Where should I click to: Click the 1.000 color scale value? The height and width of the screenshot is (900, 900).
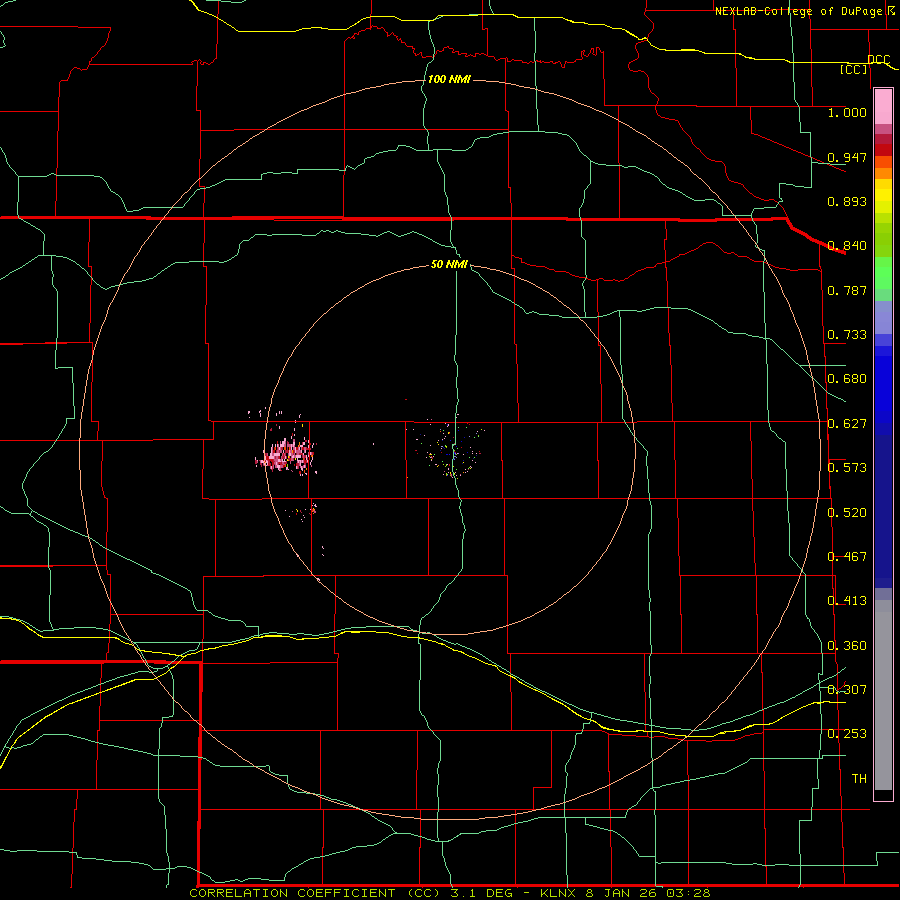847,112
